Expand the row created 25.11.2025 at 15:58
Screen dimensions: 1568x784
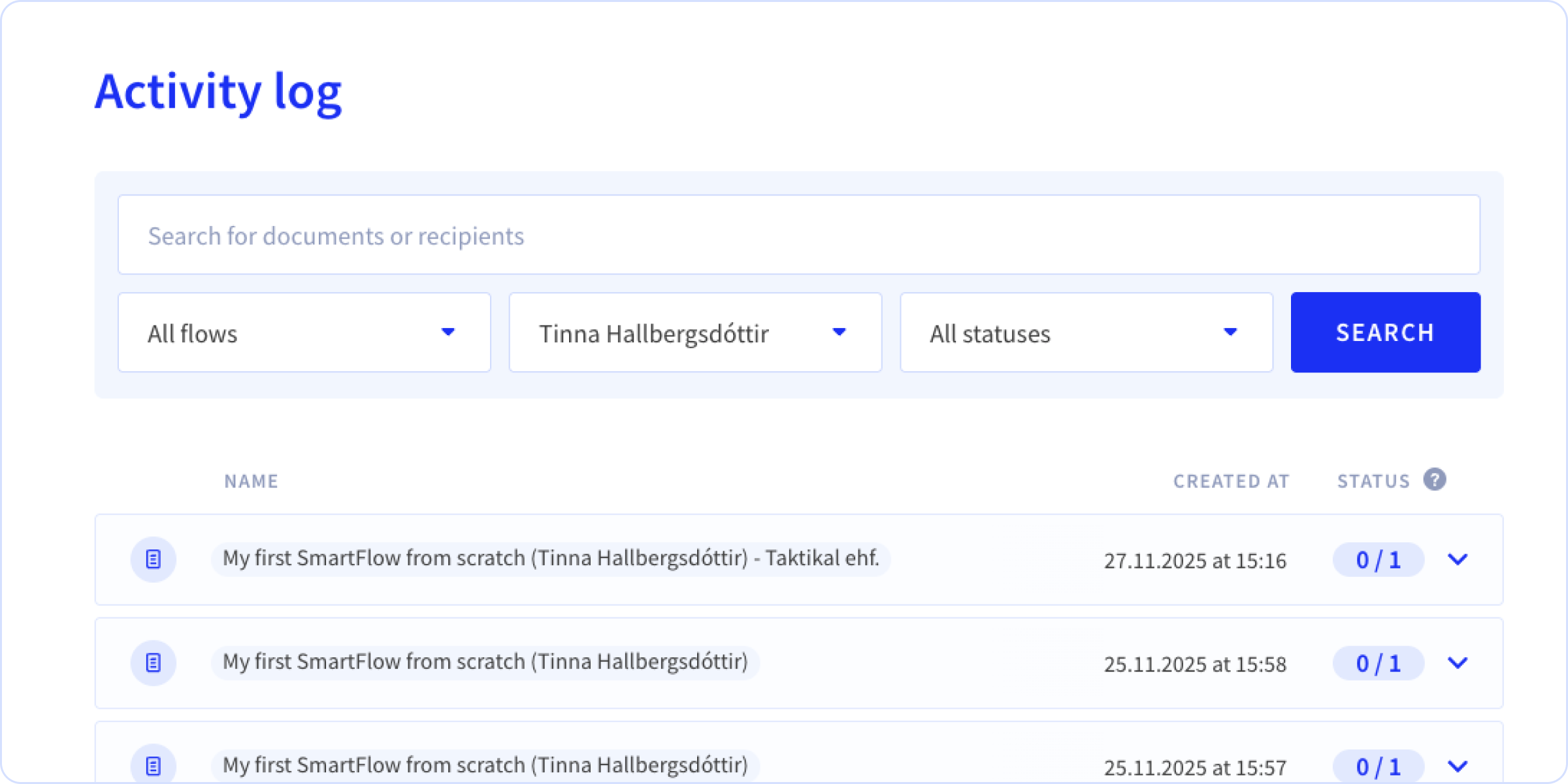tap(1458, 662)
